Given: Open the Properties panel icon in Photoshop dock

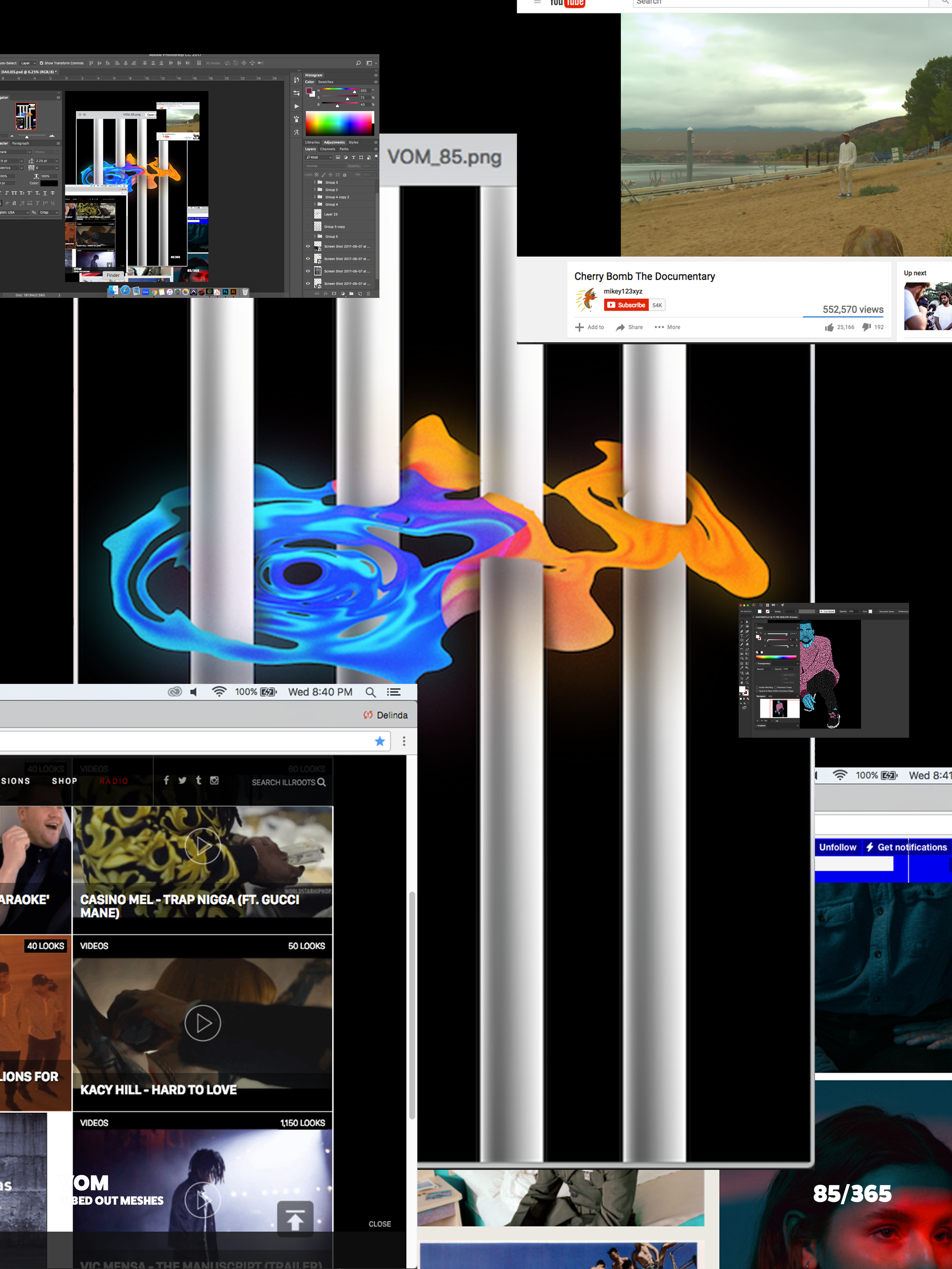Looking at the screenshot, I should pos(297,94).
